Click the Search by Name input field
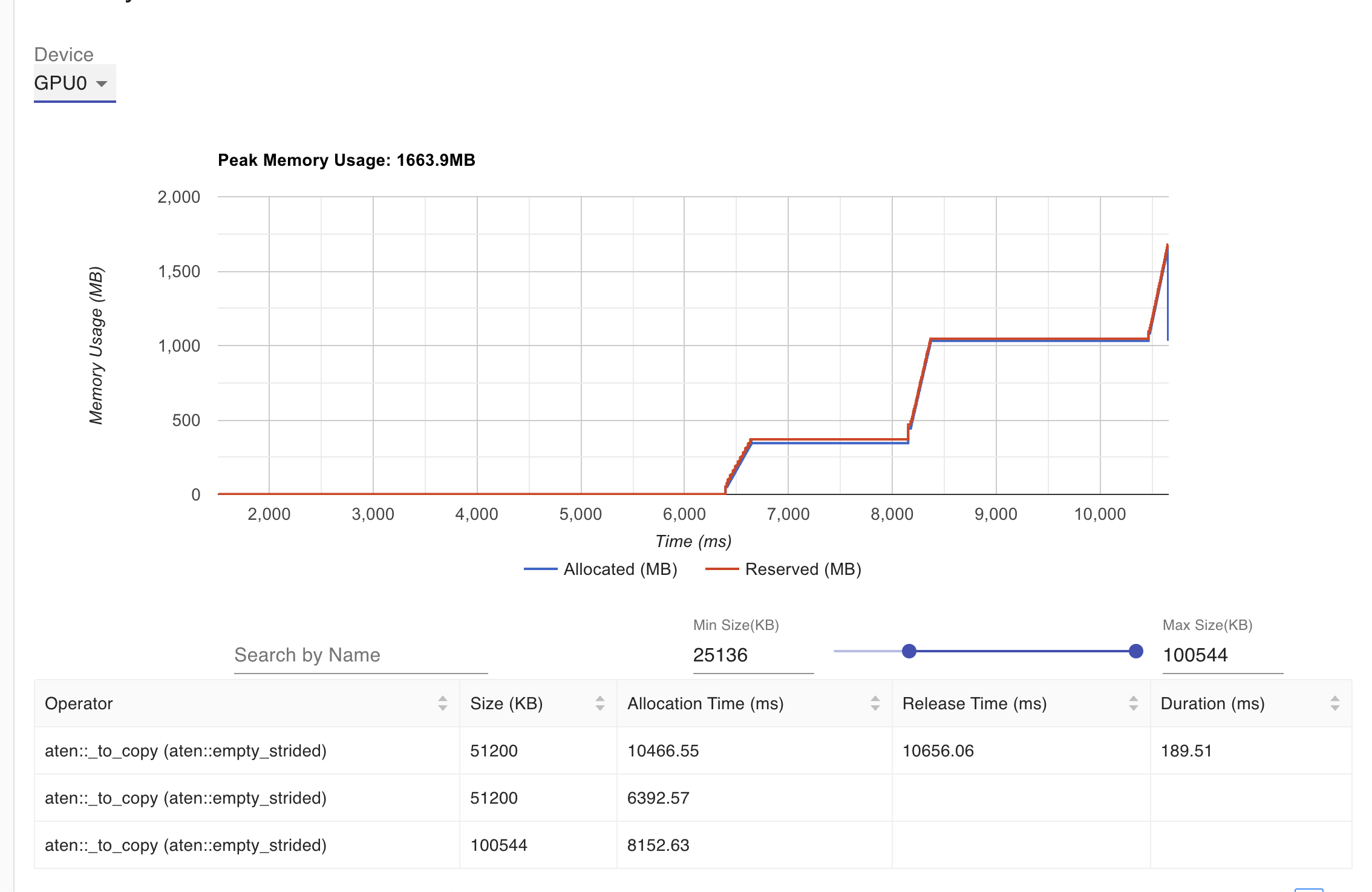 click(359, 655)
